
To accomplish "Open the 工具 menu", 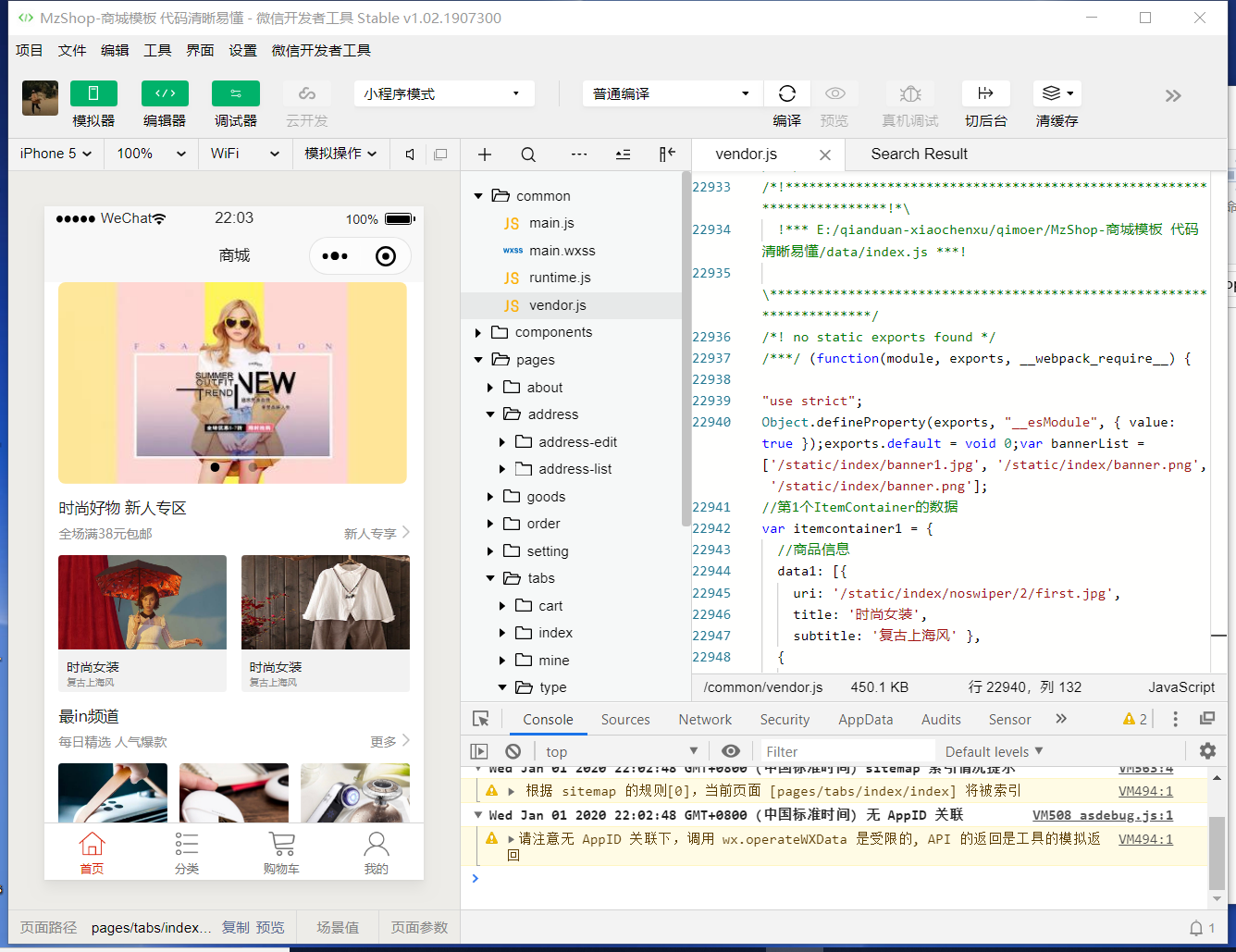I will coord(157,50).
